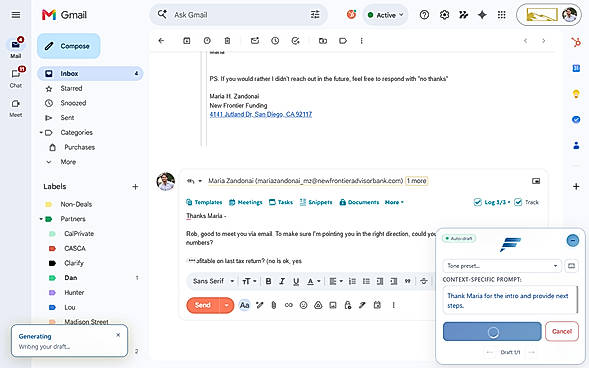Viewport: 589px width, 368px height.
Task: Snooze this conversation
Action: pyautogui.click(x=275, y=41)
